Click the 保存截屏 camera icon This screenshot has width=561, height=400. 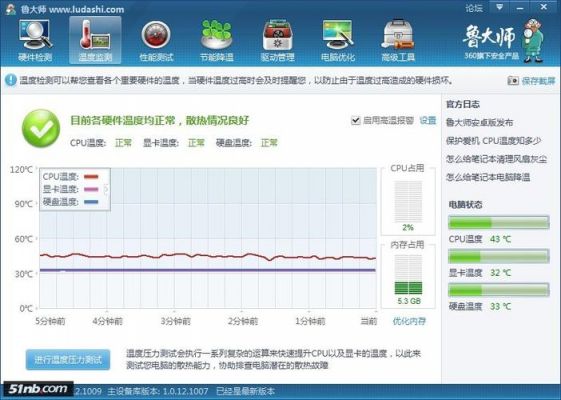tap(513, 81)
